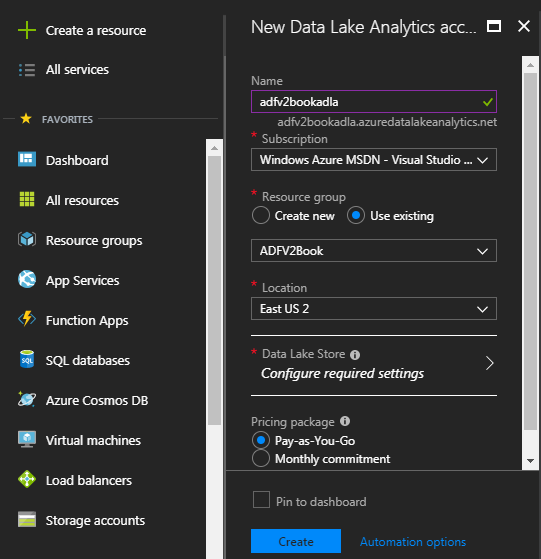This screenshot has width=541, height=559.
Task: Expand the ADFV2Book resource group dropdown
Action: (x=373, y=251)
